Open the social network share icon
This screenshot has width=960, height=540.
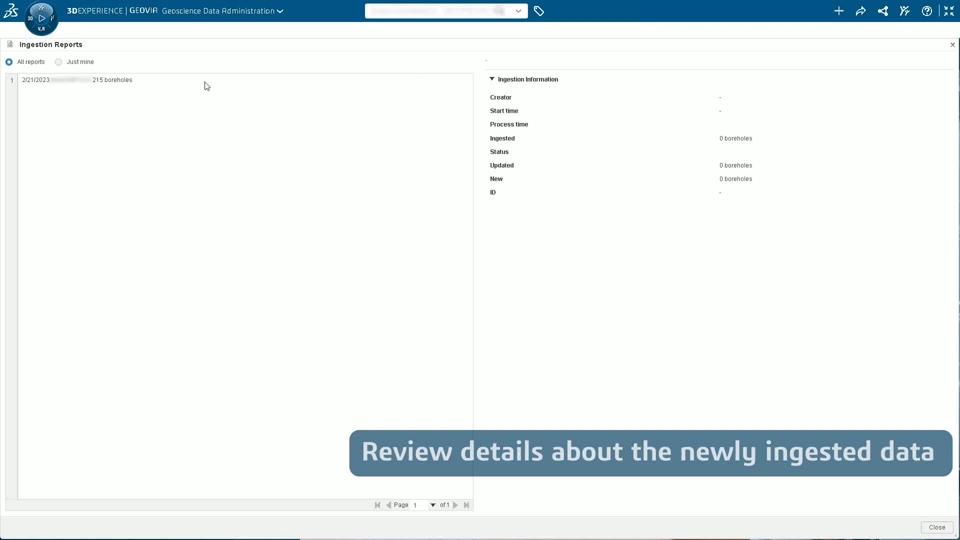(883, 11)
